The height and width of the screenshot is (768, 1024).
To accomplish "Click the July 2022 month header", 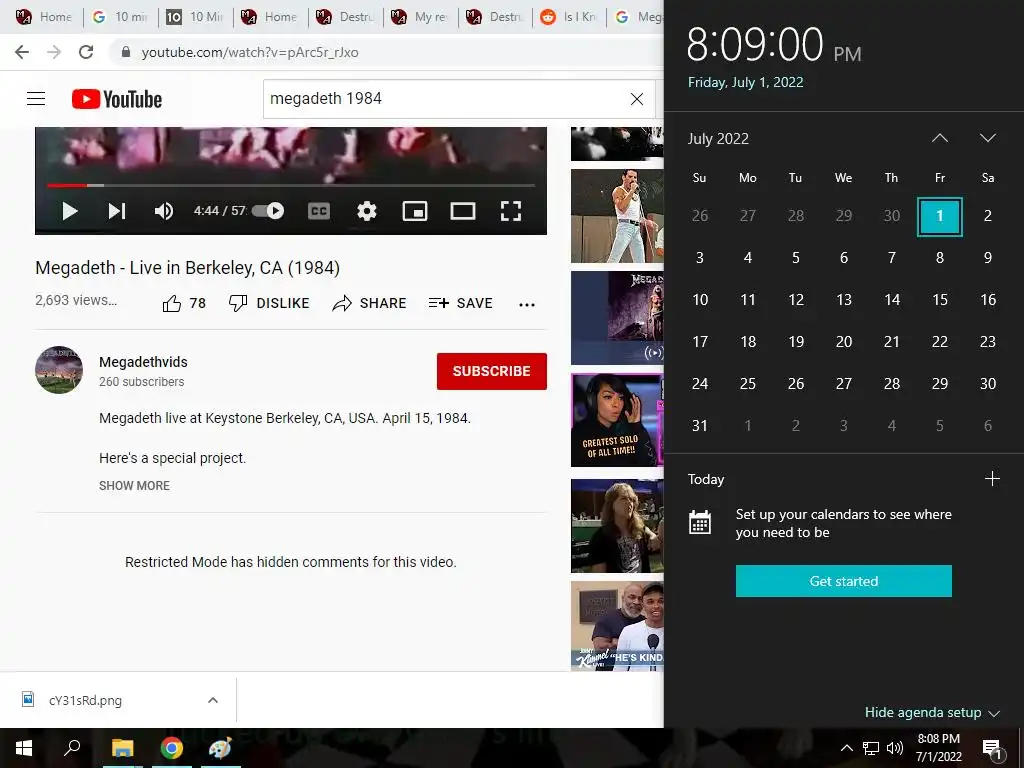I will [x=718, y=138].
